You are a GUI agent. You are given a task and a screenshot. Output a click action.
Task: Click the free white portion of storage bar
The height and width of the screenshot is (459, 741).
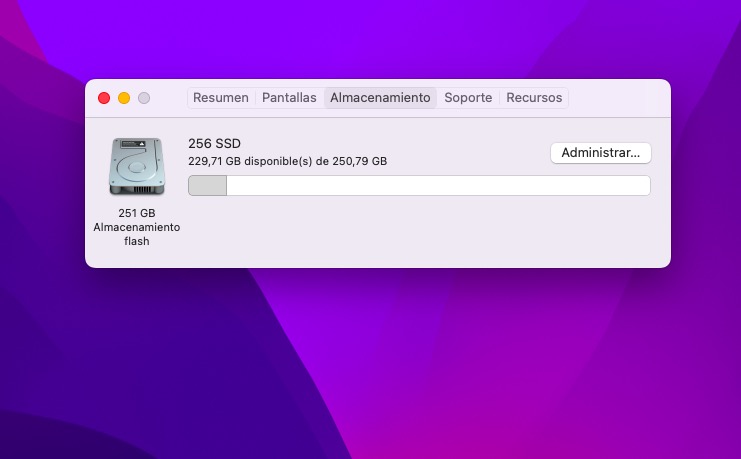(x=438, y=186)
